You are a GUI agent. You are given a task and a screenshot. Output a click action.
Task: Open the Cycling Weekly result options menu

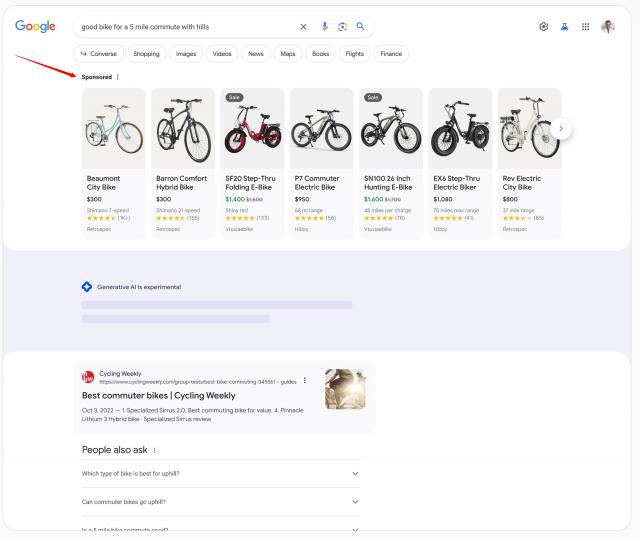pos(305,381)
